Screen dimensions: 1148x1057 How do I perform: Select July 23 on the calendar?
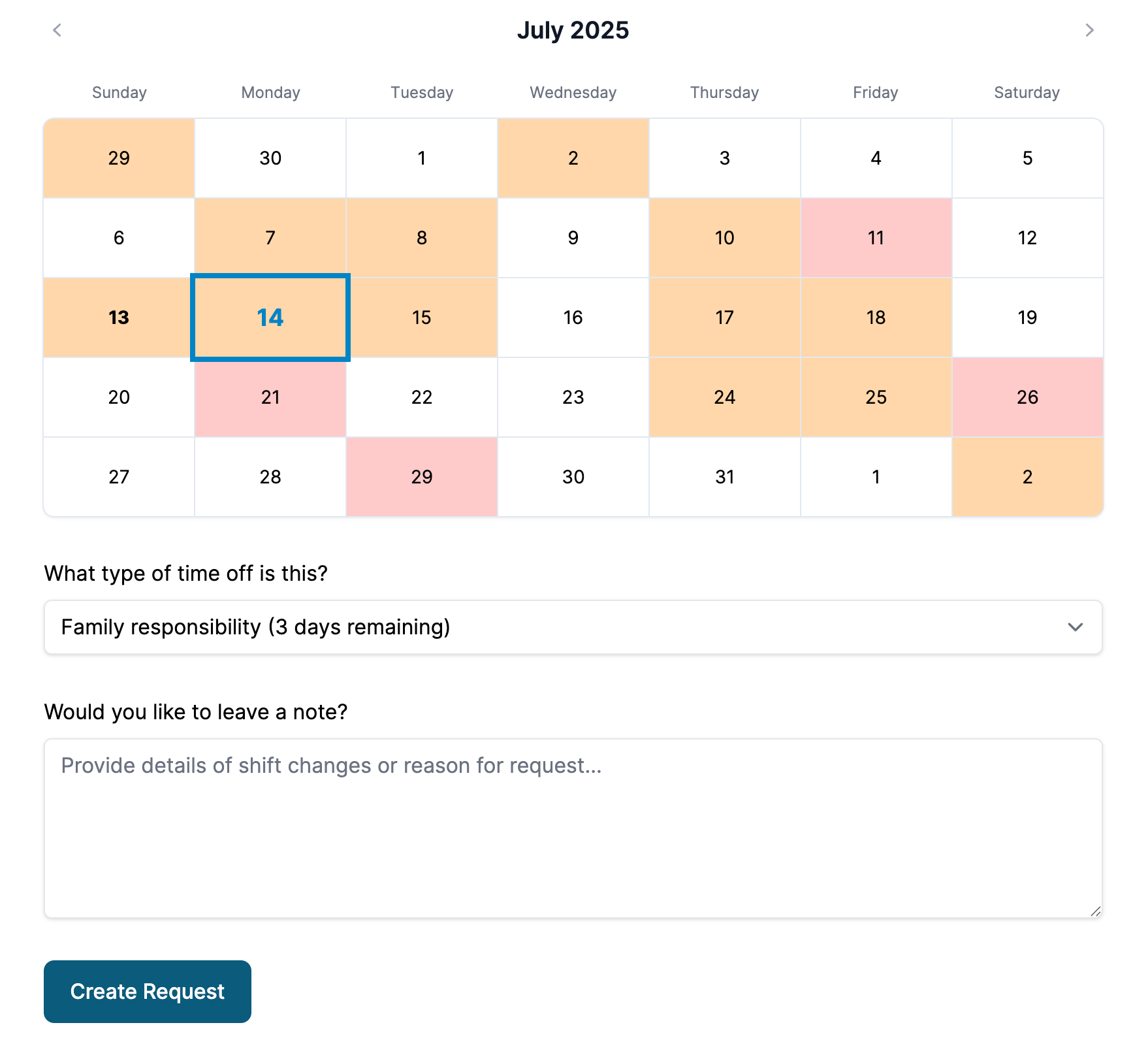coord(573,397)
